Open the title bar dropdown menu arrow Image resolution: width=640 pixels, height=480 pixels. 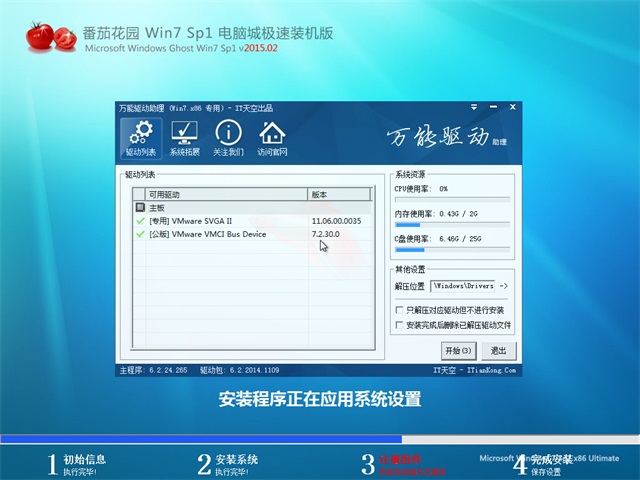[474, 107]
